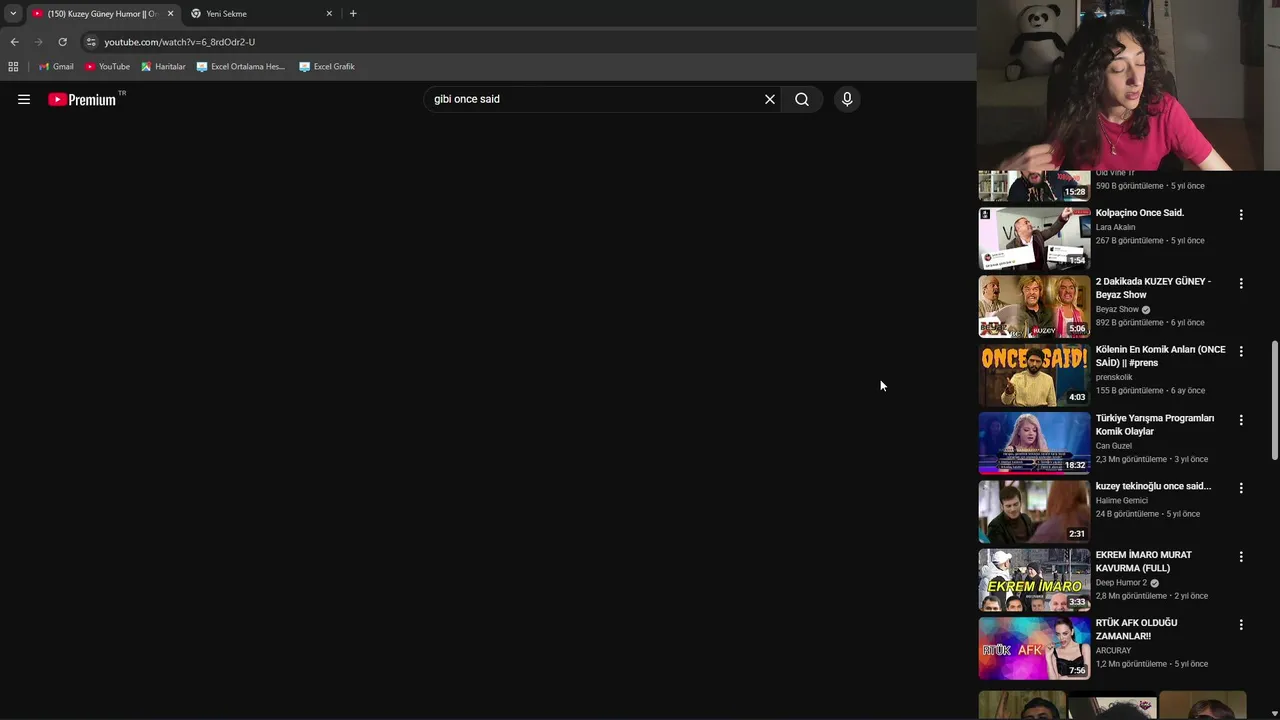Play 2 Dakikada KUZEY GÜNEY thumbnail
The width and height of the screenshot is (1280, 720).
pyautogui.click(x=1034, y=306)
